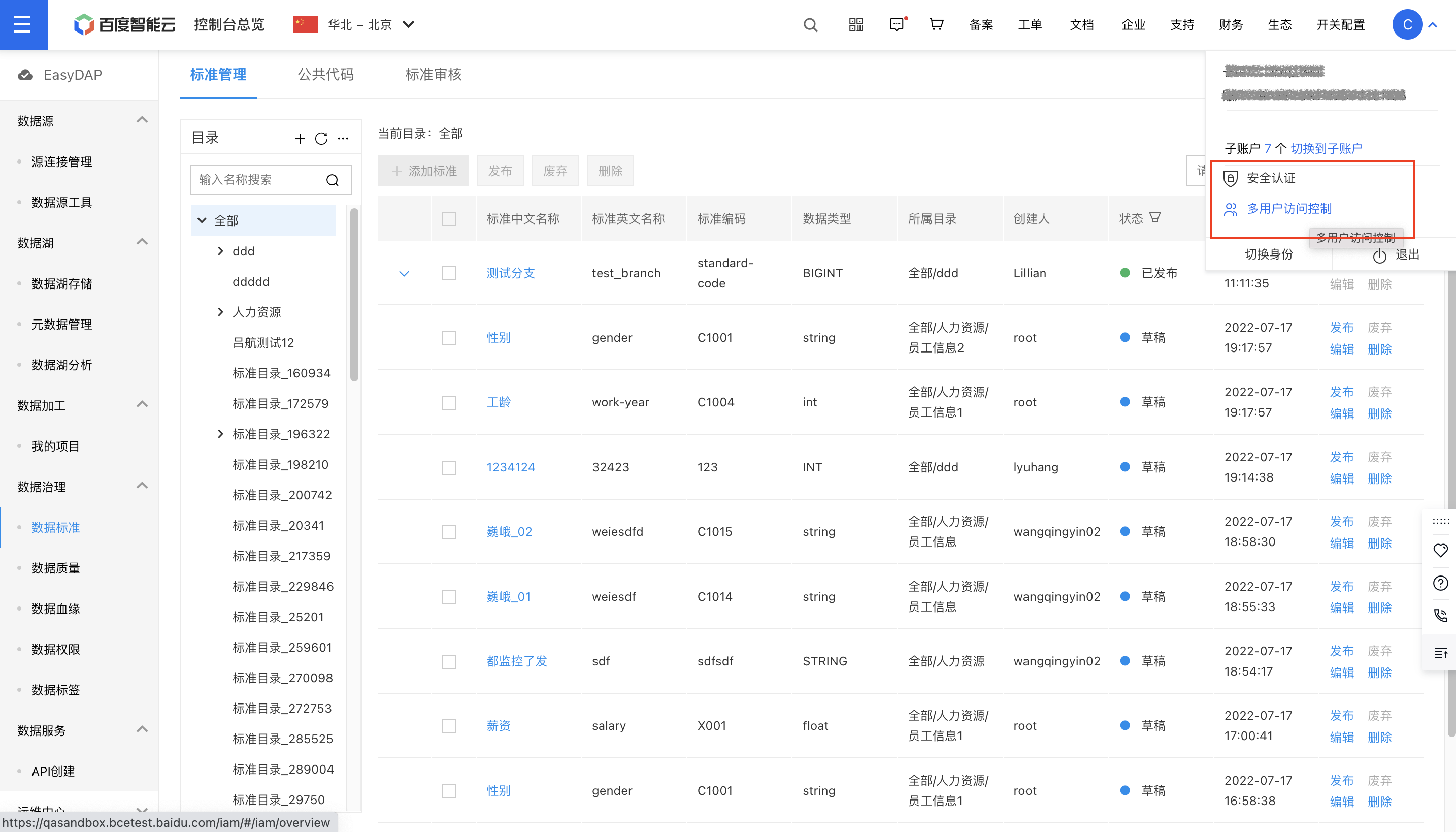Image resolution: width=1456 pixels, height=832 pixels.
Task: Click the phone support icon
Action: tap(1440, 616)
